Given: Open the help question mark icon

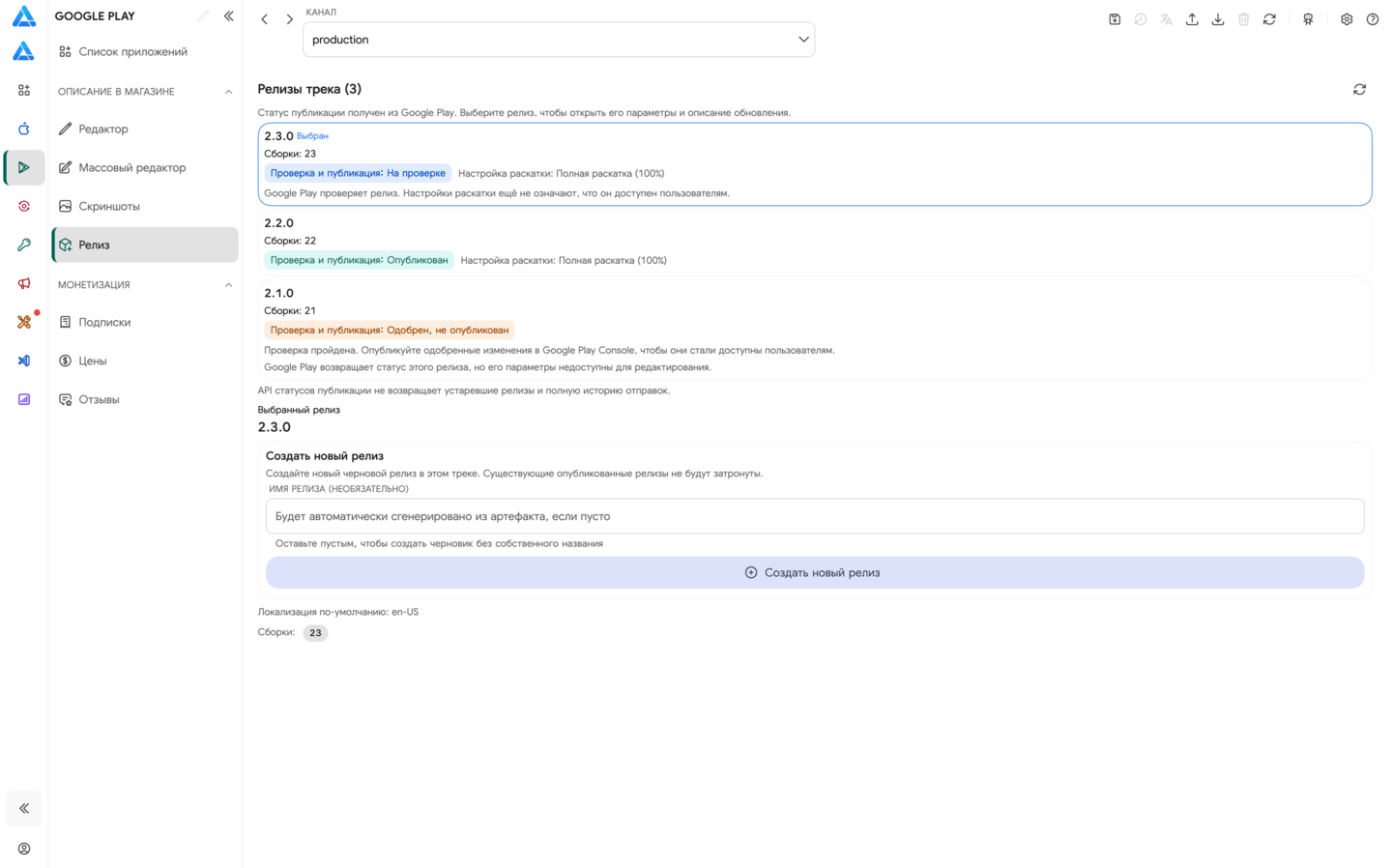Looking at the screenshot, I should click(1373, 19).
